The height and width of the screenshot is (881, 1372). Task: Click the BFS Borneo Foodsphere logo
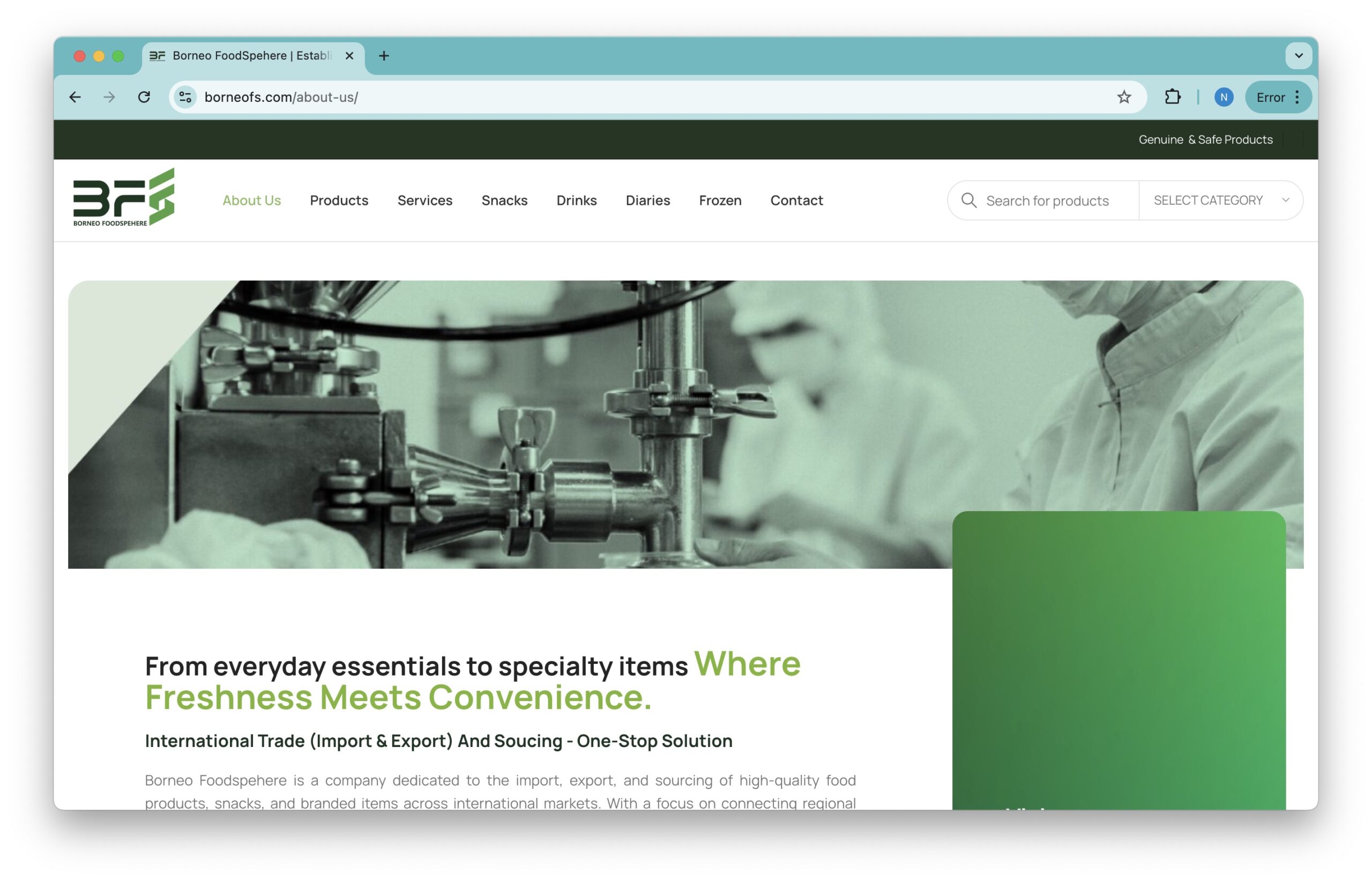[x=123, y=197]
